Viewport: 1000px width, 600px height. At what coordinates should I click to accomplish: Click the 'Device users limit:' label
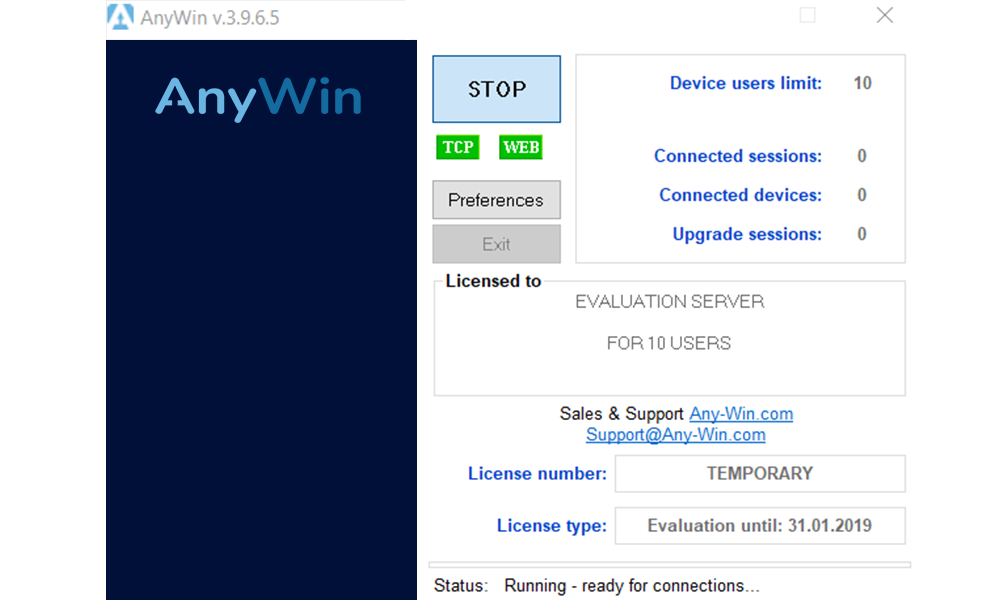coord(746,84)
